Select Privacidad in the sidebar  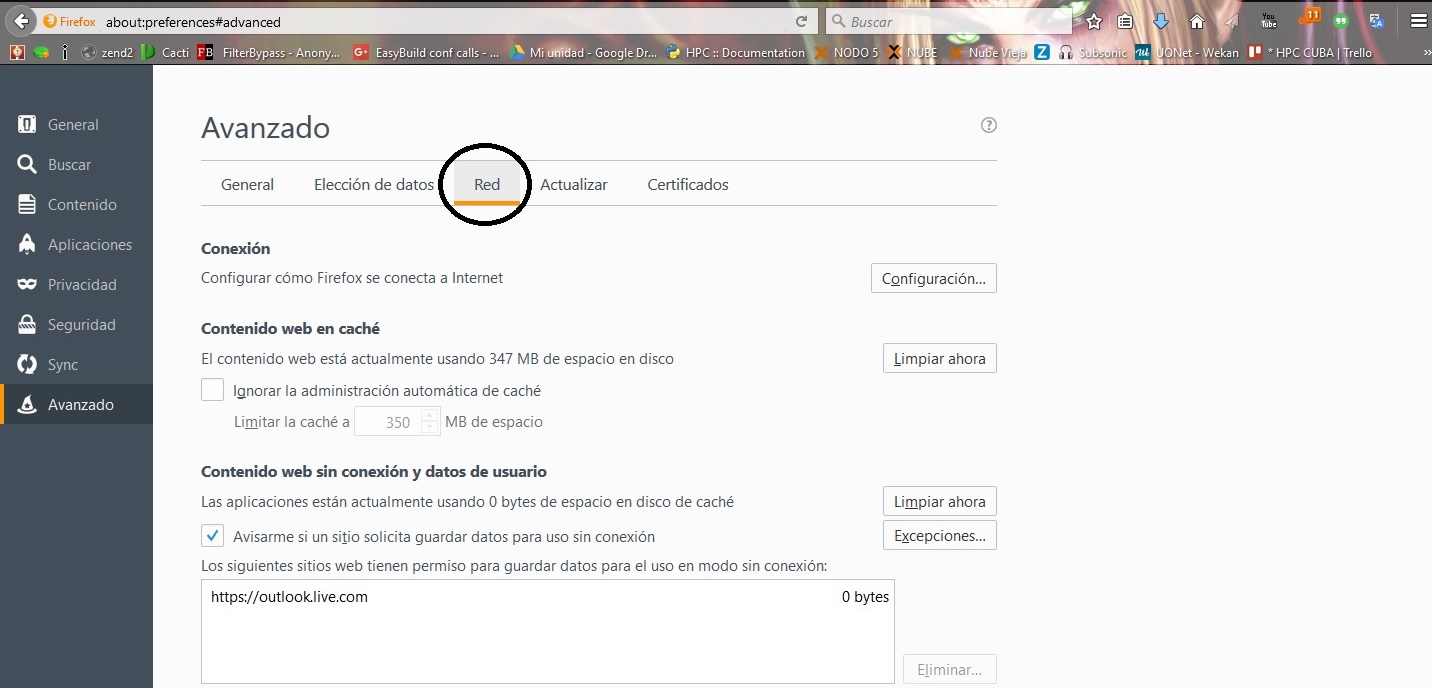pos(82,285)
